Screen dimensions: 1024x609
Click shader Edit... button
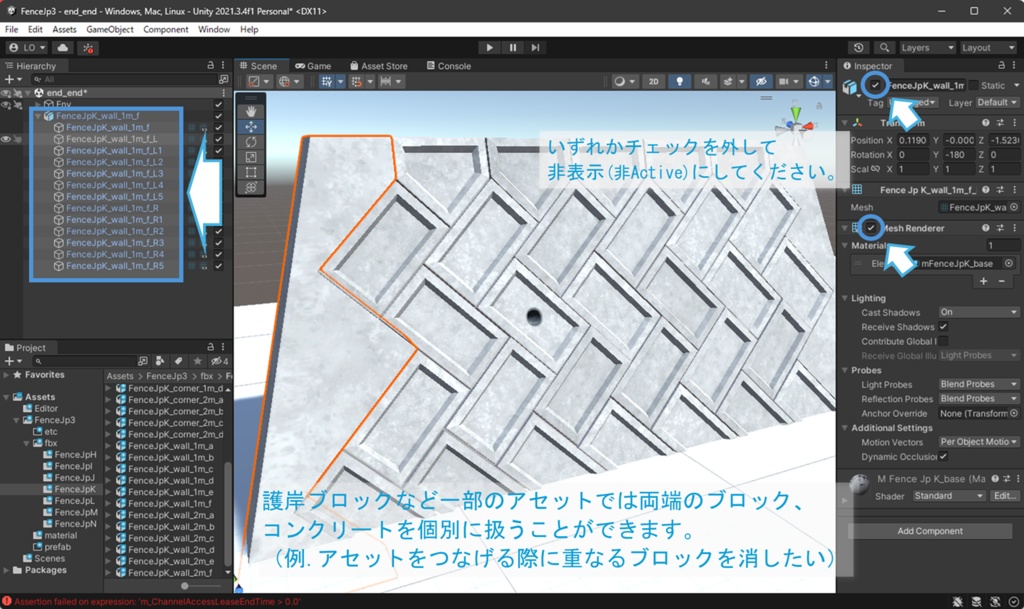(x=1004, y=496)
